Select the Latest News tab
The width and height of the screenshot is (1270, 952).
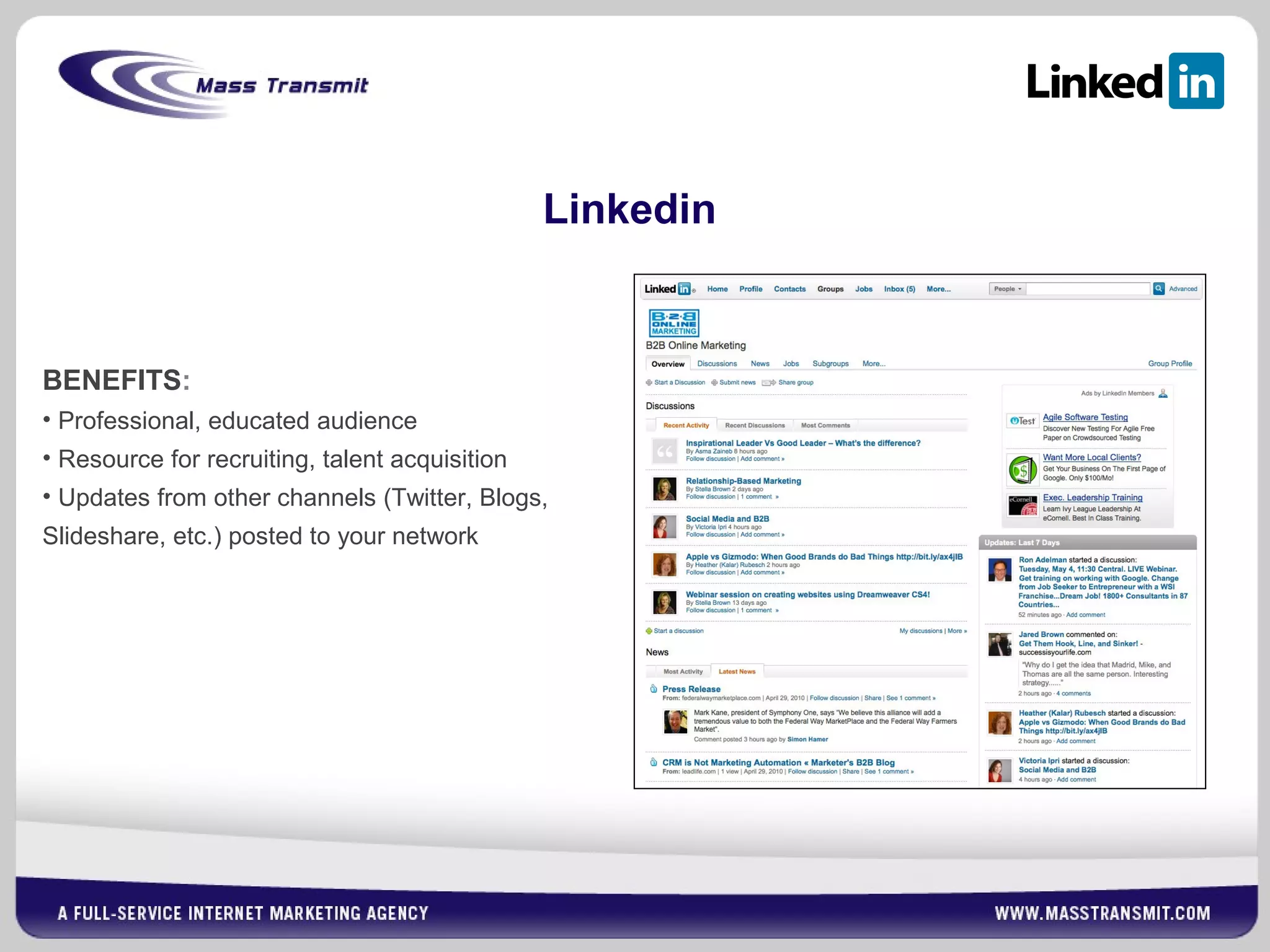click(x=737, y=671)
